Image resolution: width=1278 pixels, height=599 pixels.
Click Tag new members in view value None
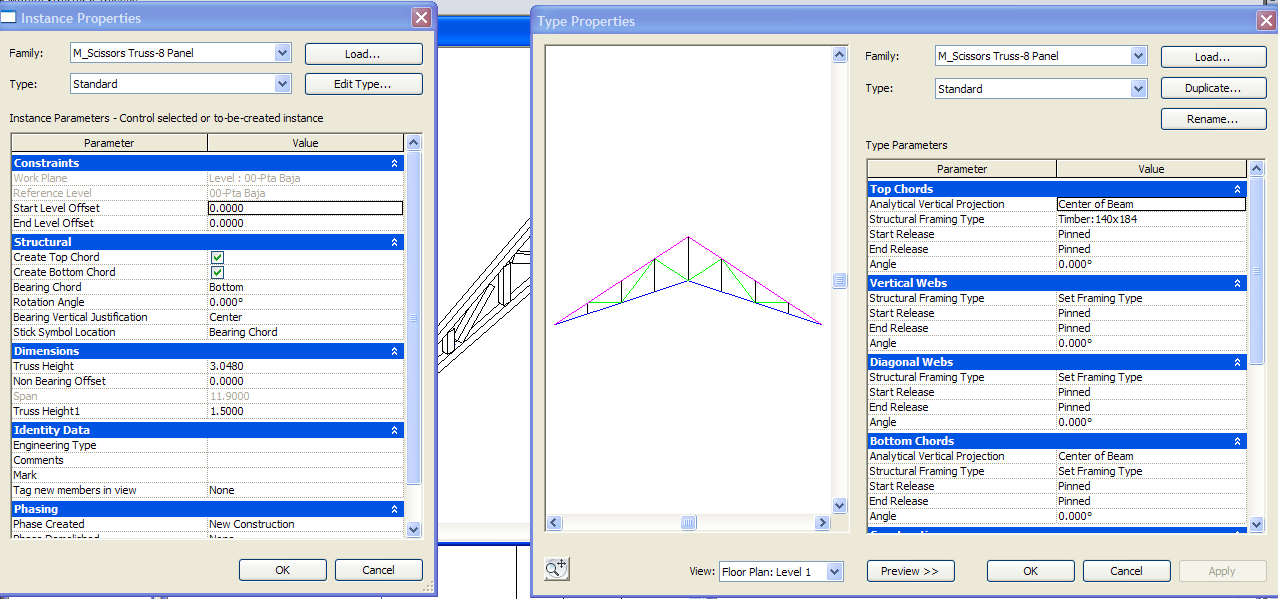pos(305,490)
